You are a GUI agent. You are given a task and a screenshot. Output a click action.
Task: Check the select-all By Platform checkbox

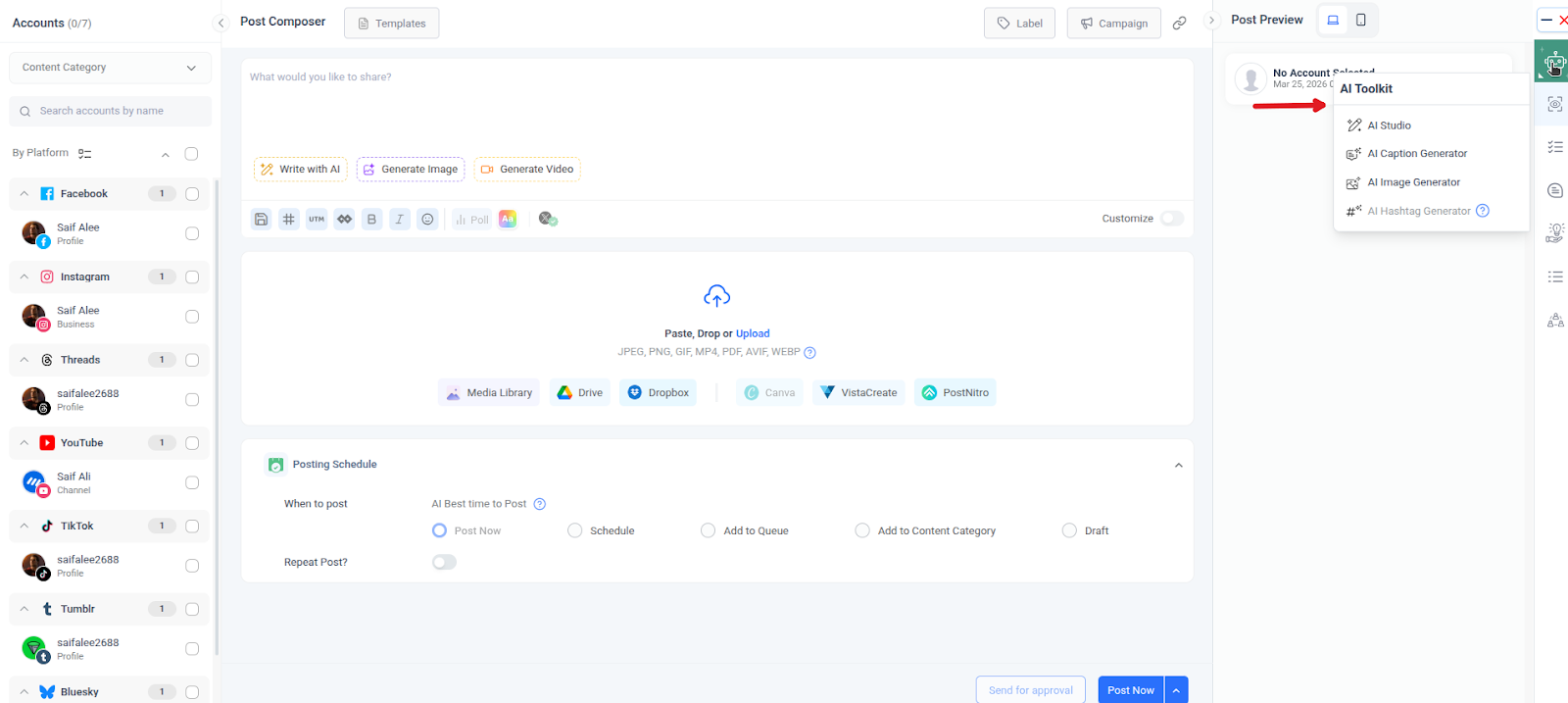point(191,154)
